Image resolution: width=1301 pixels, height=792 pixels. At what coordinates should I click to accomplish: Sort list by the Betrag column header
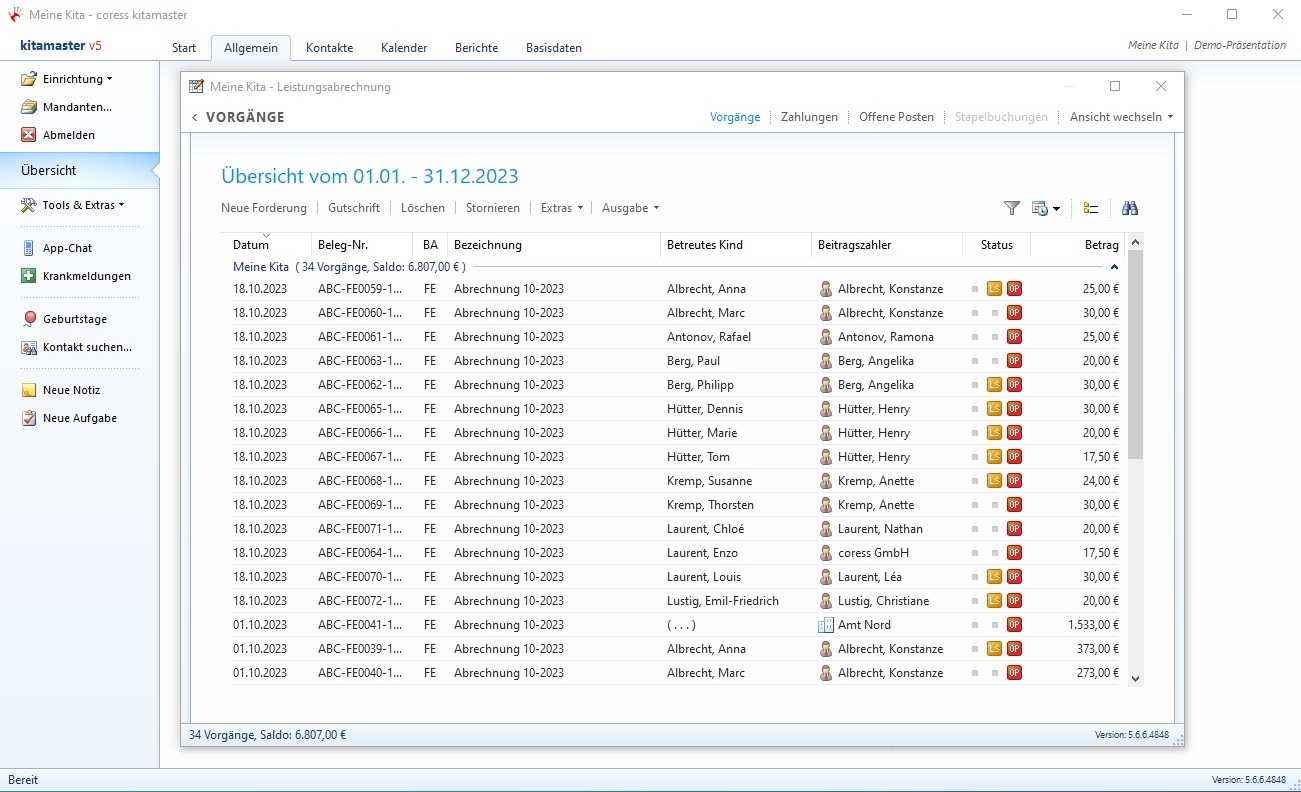[x=1100, y=245]
